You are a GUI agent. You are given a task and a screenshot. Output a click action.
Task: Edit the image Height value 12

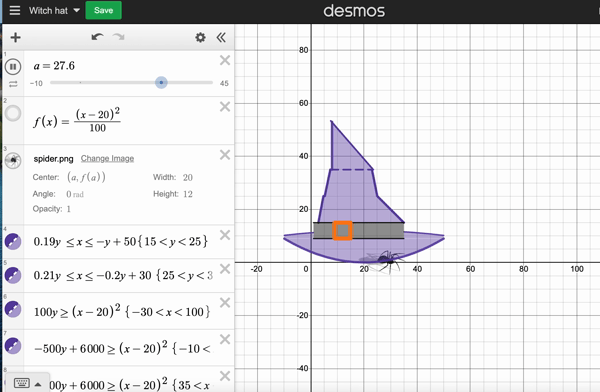click(188, 194)
